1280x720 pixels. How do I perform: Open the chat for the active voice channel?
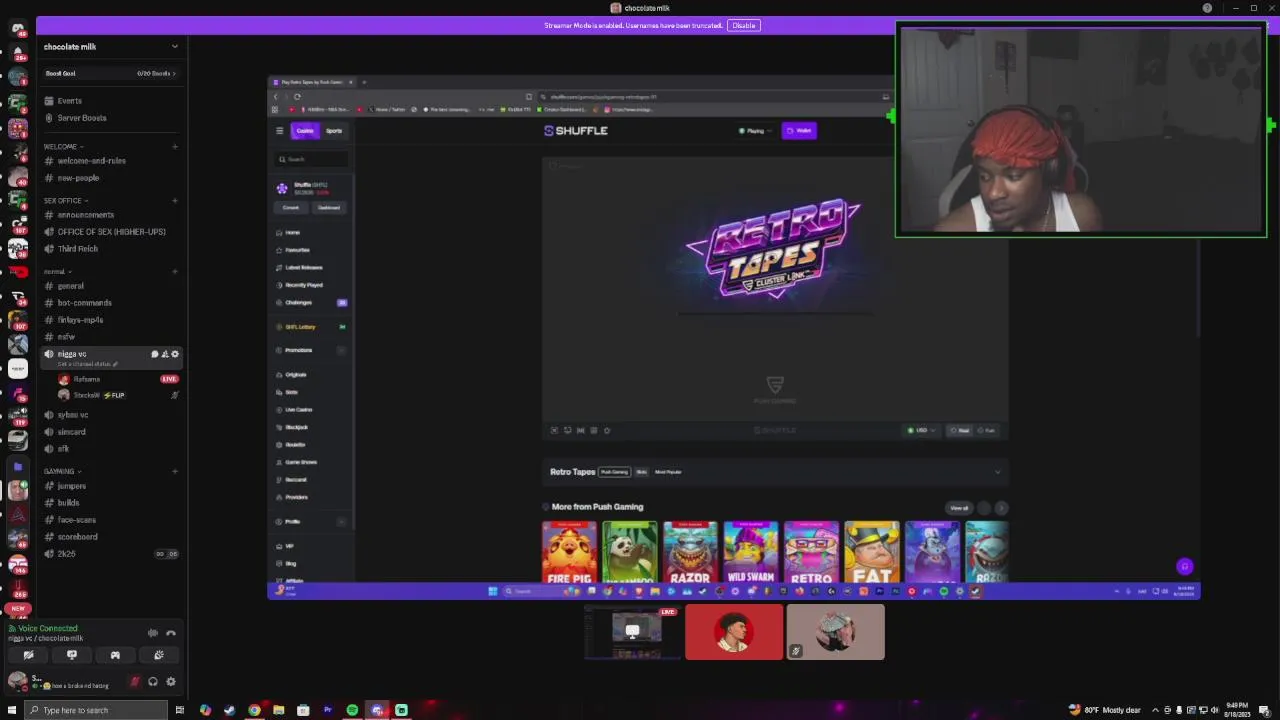[x=154, y=354]
